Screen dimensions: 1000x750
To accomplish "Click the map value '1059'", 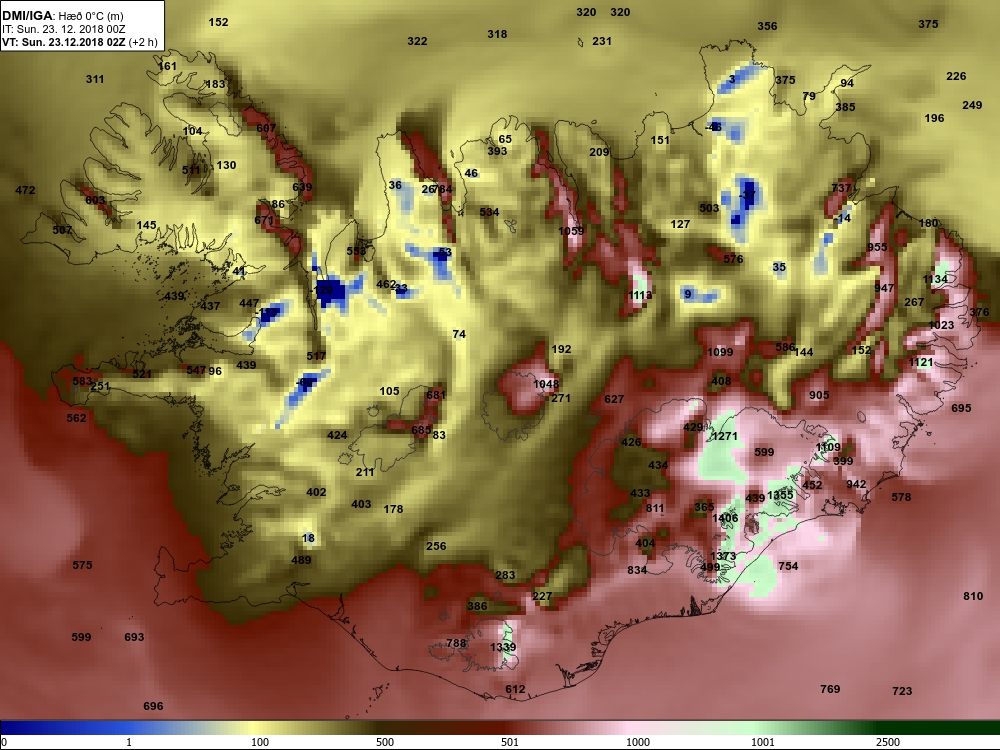I will (571, 231).
